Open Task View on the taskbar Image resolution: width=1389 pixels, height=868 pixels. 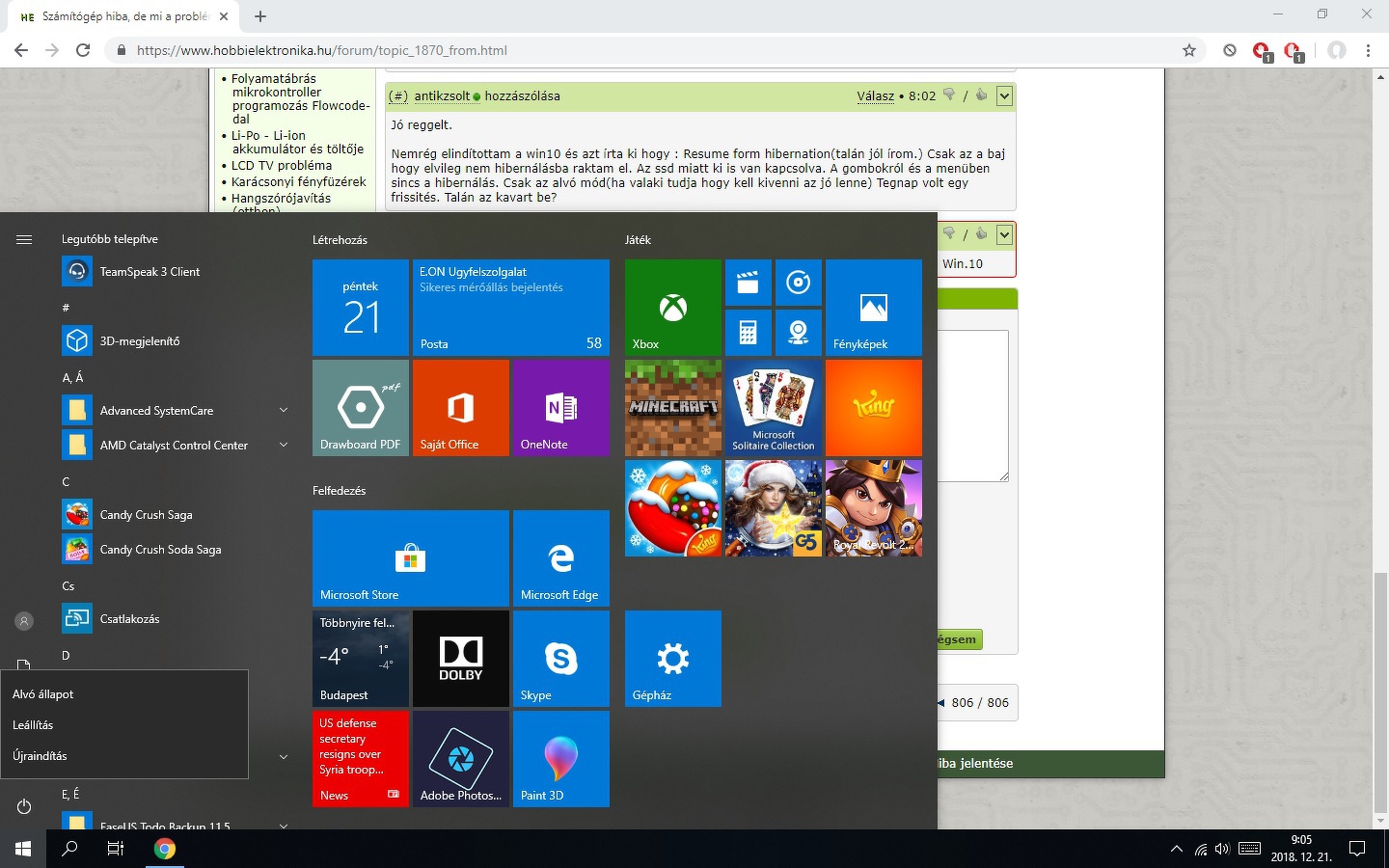pyautogui.click(x=116, y=849)
